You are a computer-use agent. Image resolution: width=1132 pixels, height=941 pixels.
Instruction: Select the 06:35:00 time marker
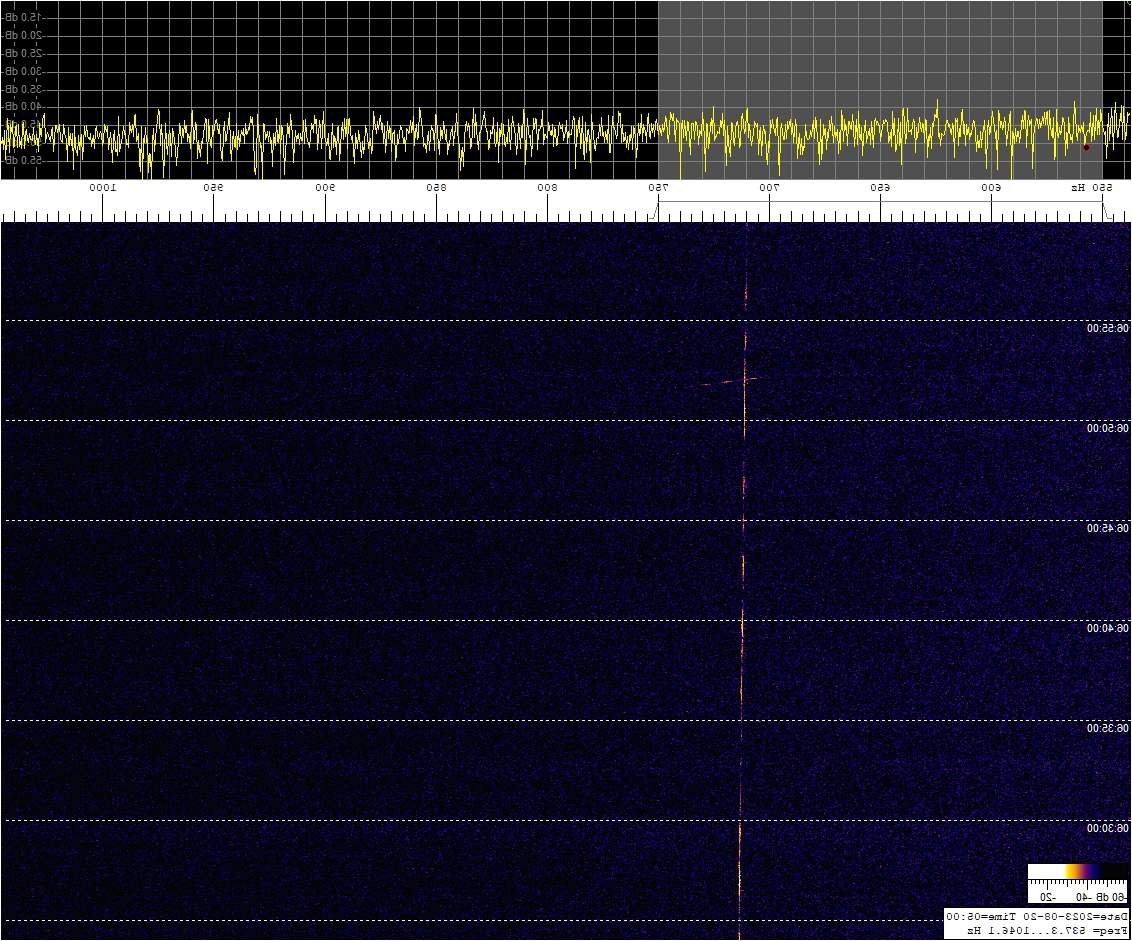tap(1108, 728)
